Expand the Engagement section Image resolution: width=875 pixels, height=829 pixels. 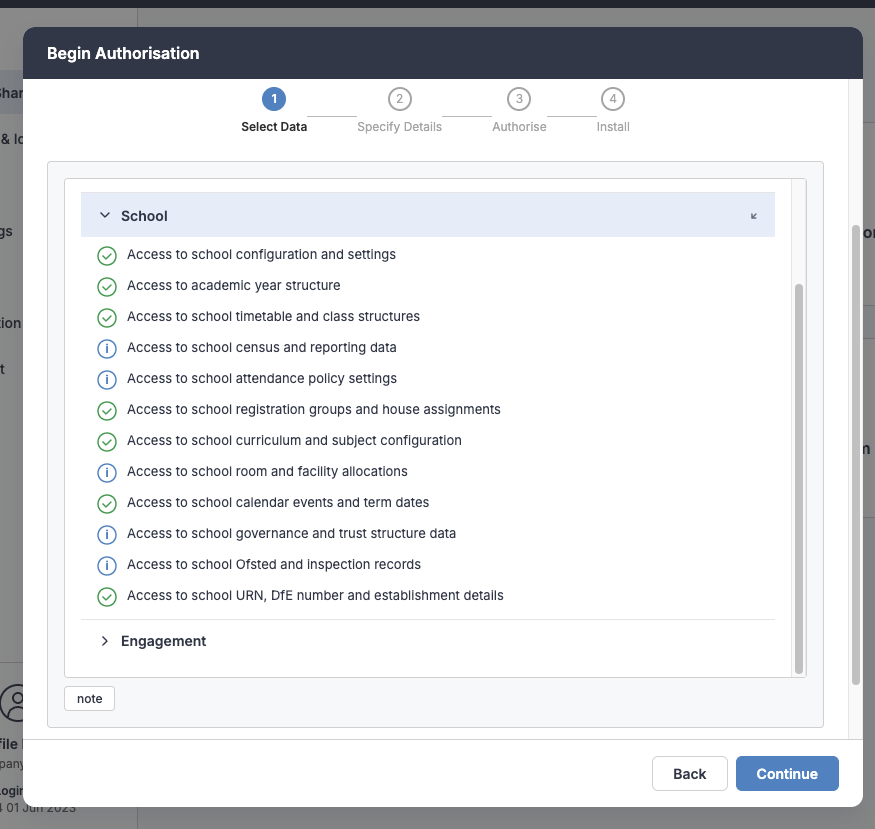[104, 641]
